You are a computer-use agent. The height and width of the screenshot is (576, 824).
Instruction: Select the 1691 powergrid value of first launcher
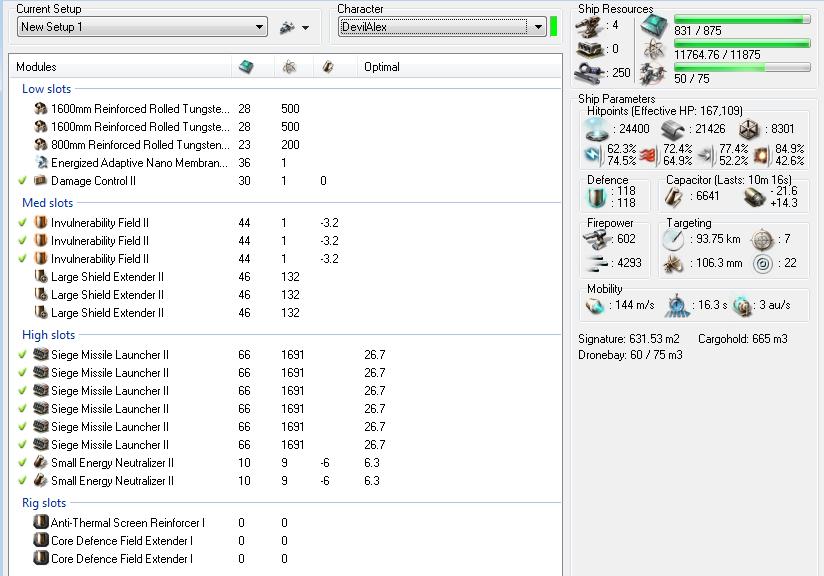click(292, 355)
